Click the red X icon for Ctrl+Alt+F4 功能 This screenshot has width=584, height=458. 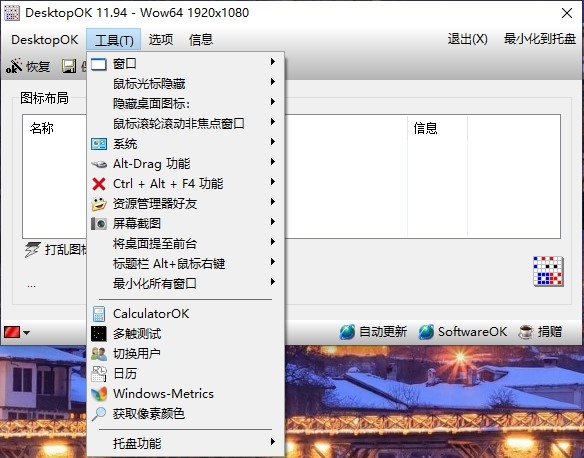pyautogui.click(x=99, y=184)
